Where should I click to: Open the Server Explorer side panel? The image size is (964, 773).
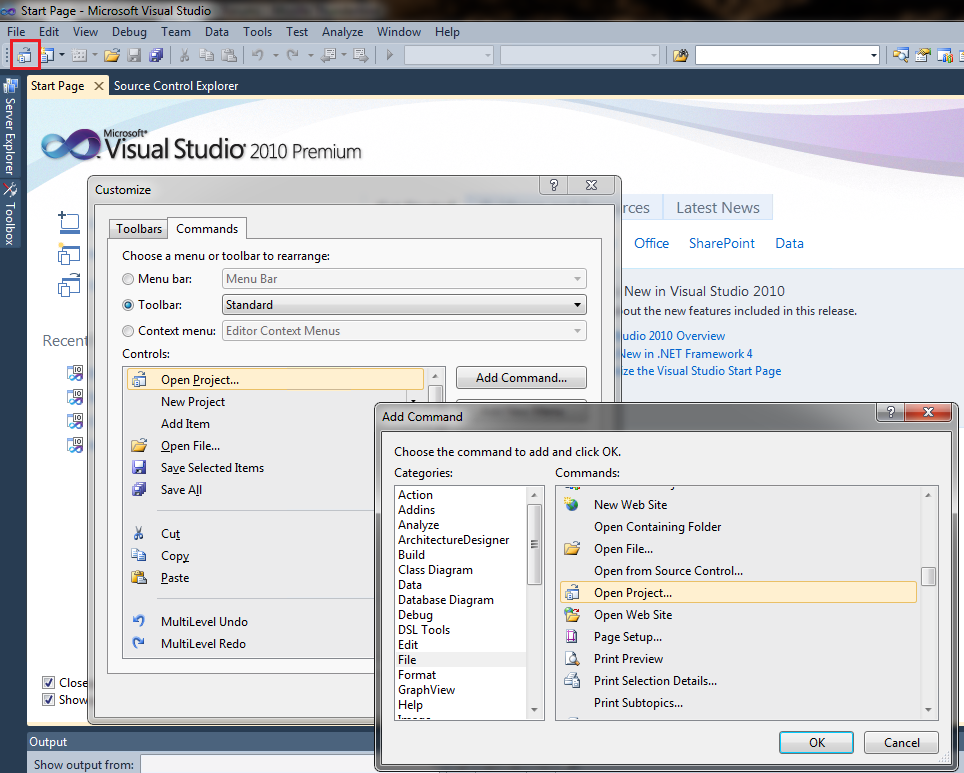(x=10, y=127)
